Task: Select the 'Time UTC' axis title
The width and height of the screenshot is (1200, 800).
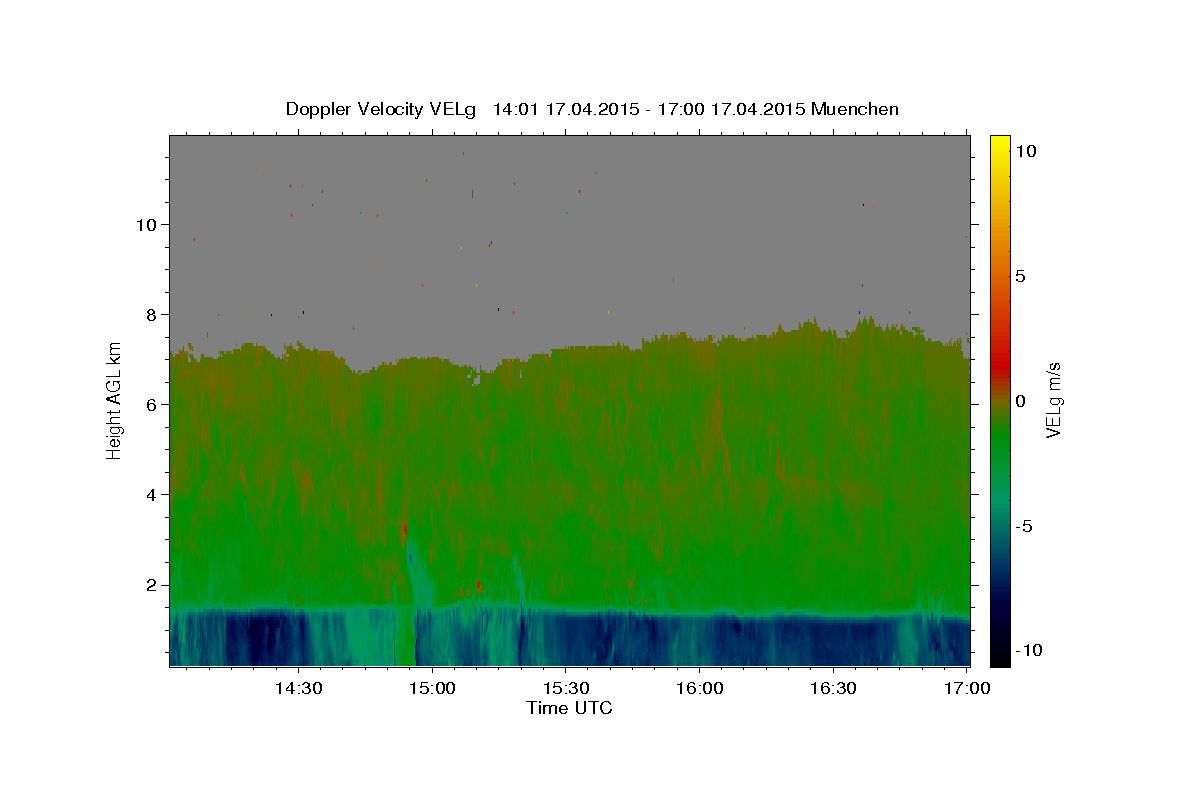Action: (569, 708)
